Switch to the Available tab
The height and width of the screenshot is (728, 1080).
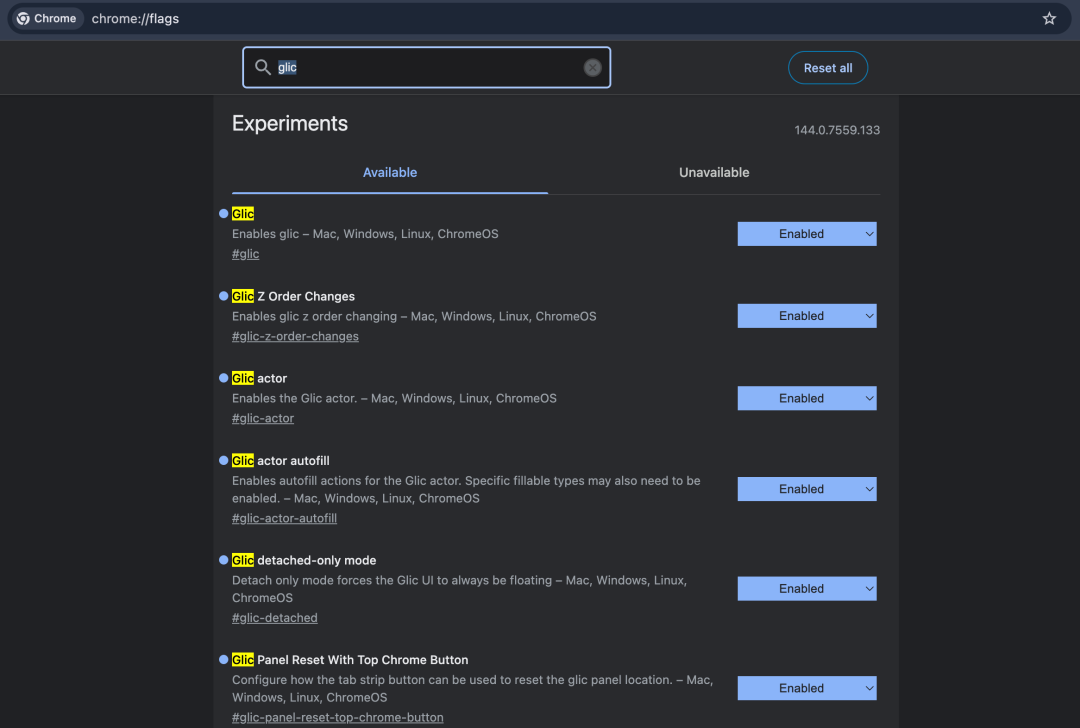[x=390, y=173]
